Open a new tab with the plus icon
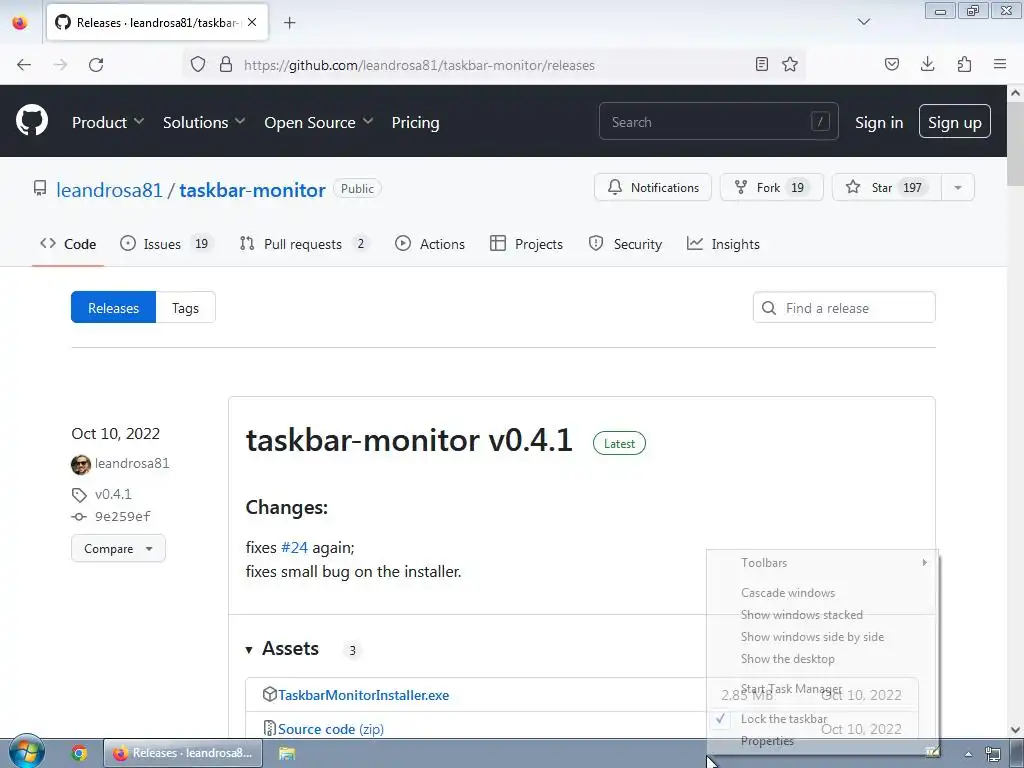 point(290,23)
